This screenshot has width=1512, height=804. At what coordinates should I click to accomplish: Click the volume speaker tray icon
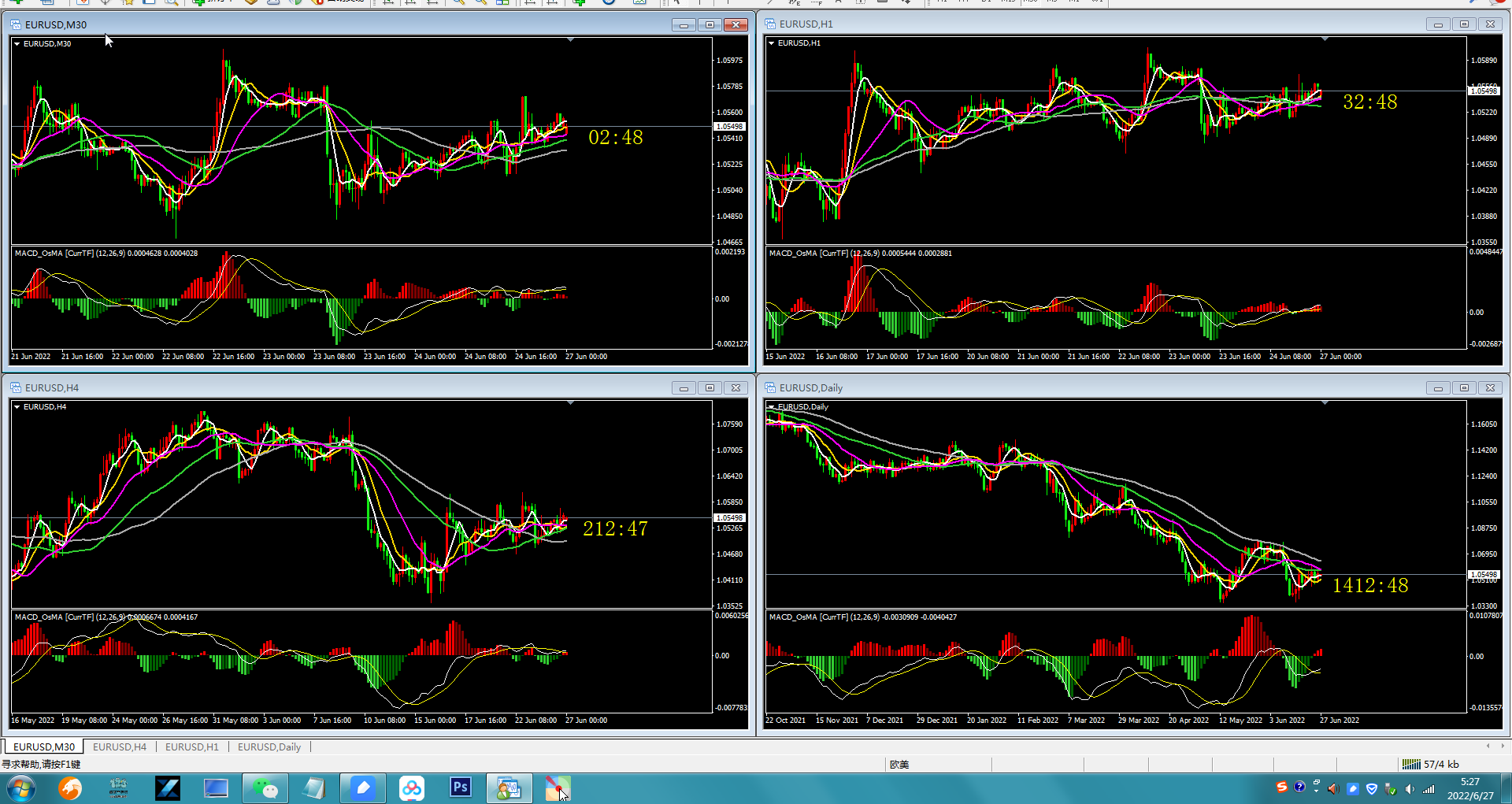pyautogui.click(x=1410, y=788)
